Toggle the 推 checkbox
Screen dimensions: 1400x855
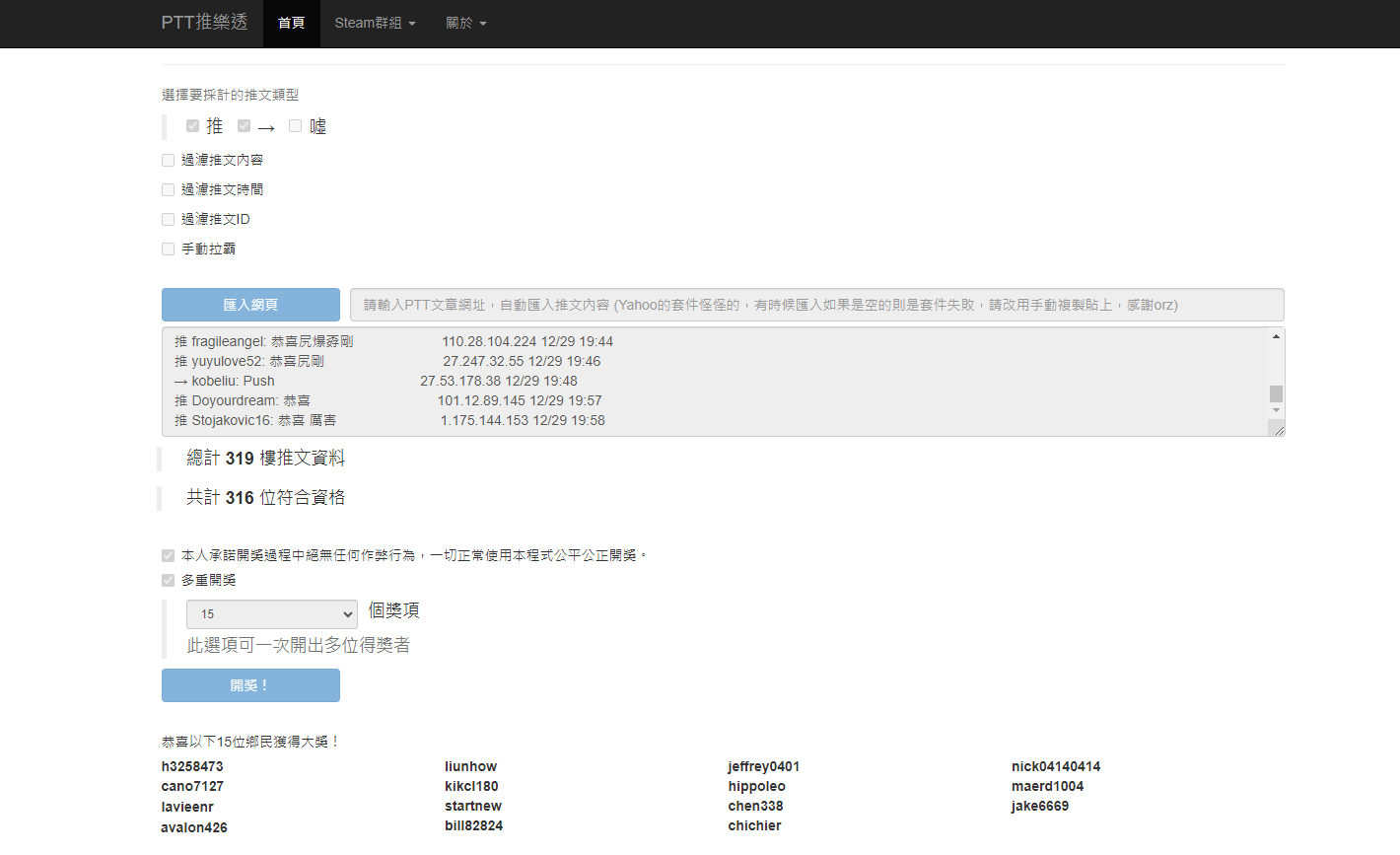point(192,126)
